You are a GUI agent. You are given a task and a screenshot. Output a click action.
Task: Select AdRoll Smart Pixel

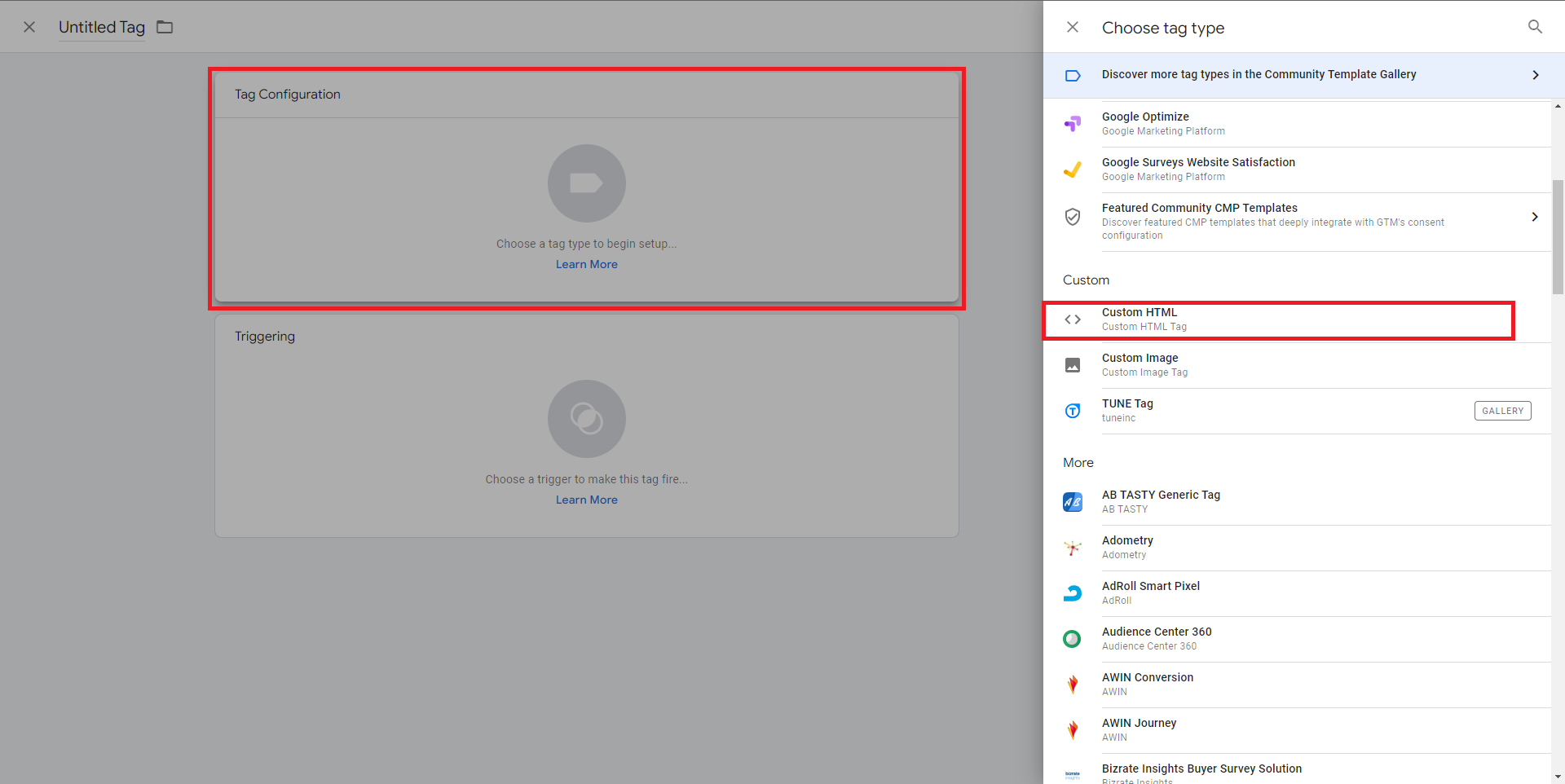click(x=1297, y=593)
